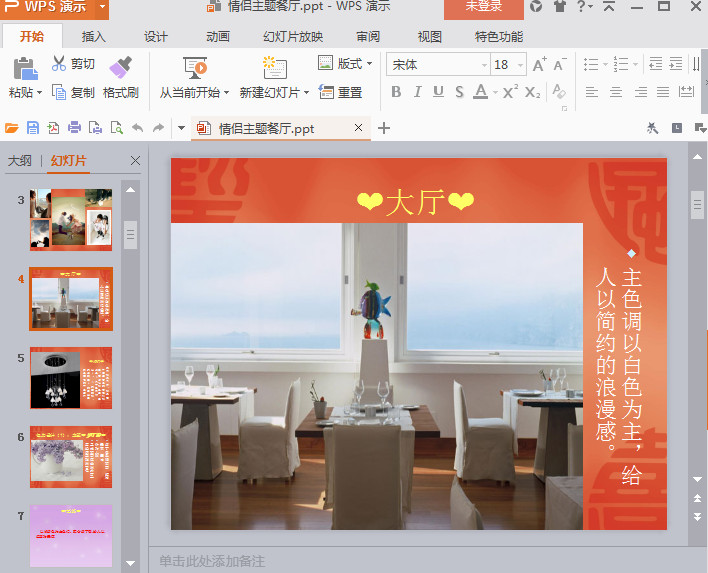Switch to the 动画 tab
The height and width of the screenshot is (573, 708).
(218, 37)
